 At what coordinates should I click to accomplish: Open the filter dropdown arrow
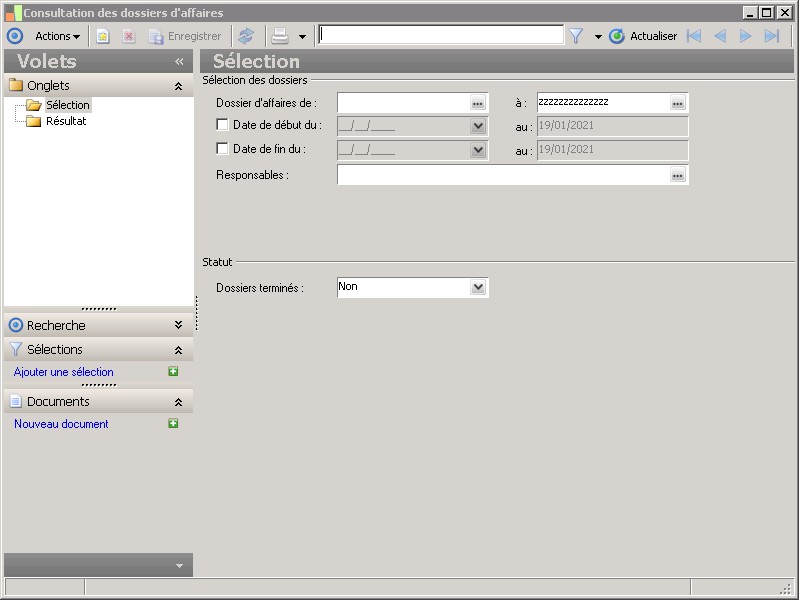(x=598, y=37)
